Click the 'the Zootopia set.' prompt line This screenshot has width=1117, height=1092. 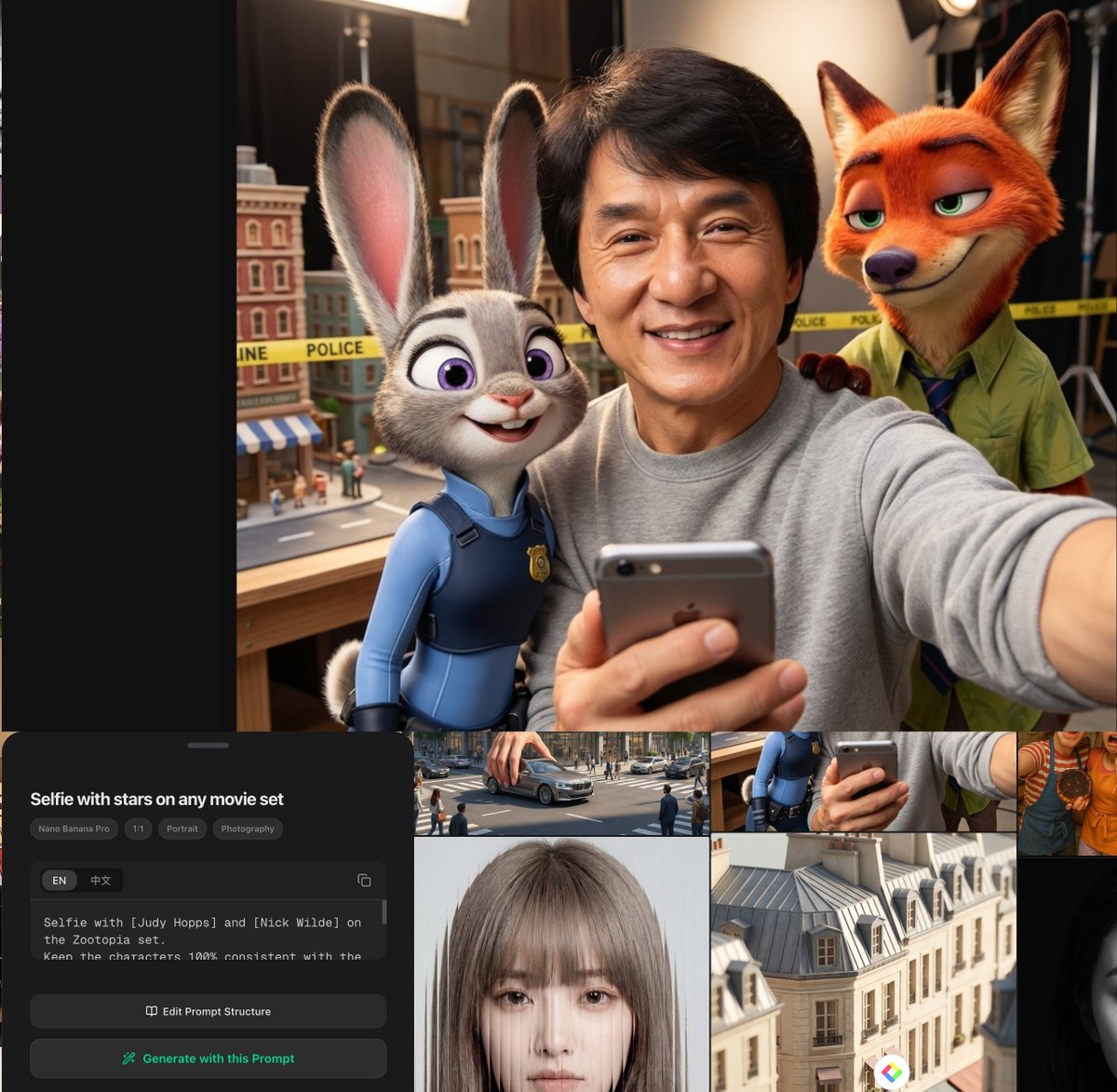point(104,940)
